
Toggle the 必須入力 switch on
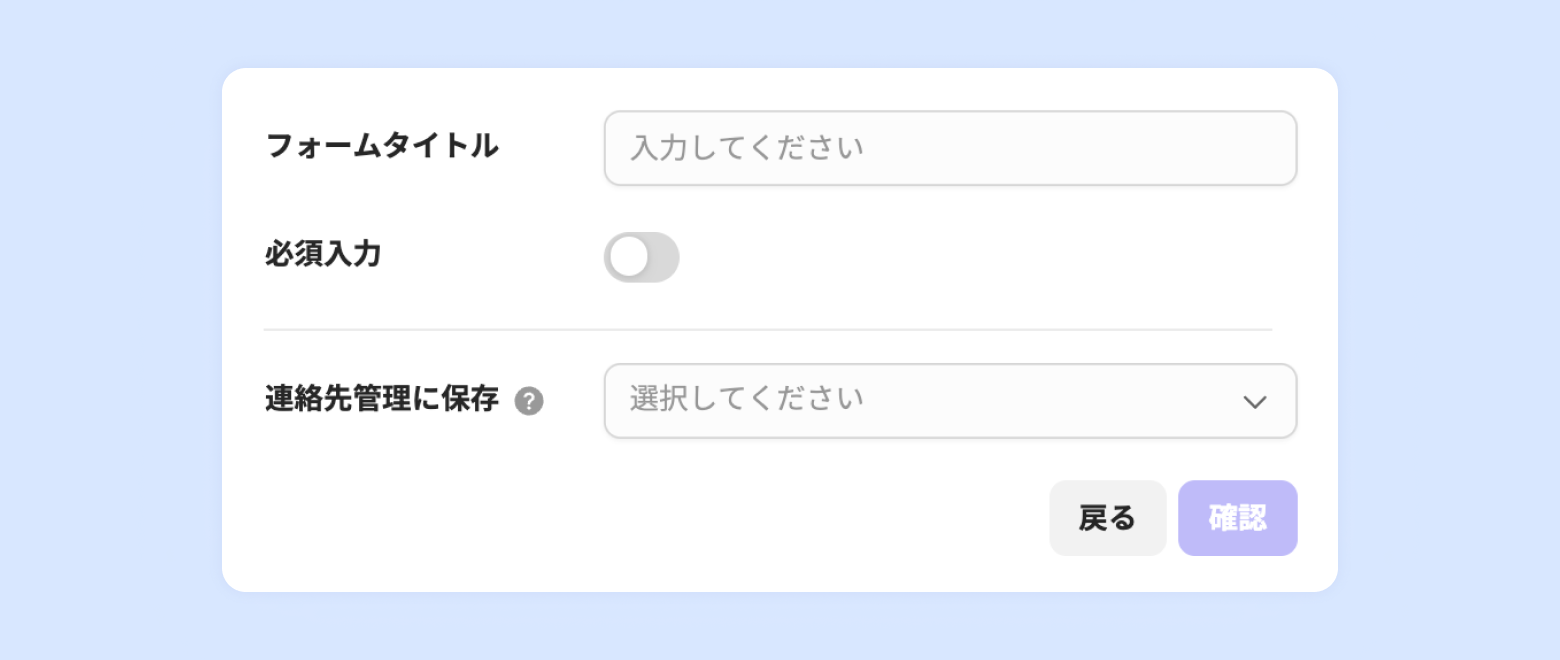641,258
